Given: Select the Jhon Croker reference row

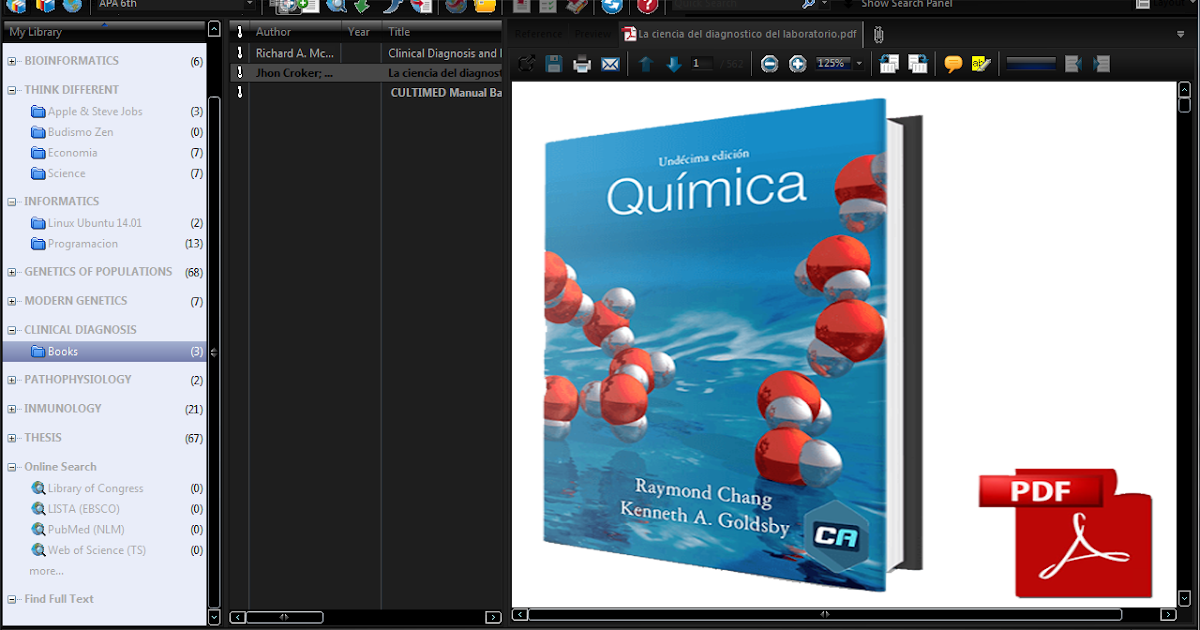Looking at the screenshot, I should pyautogui.click(x=366, y=73).
